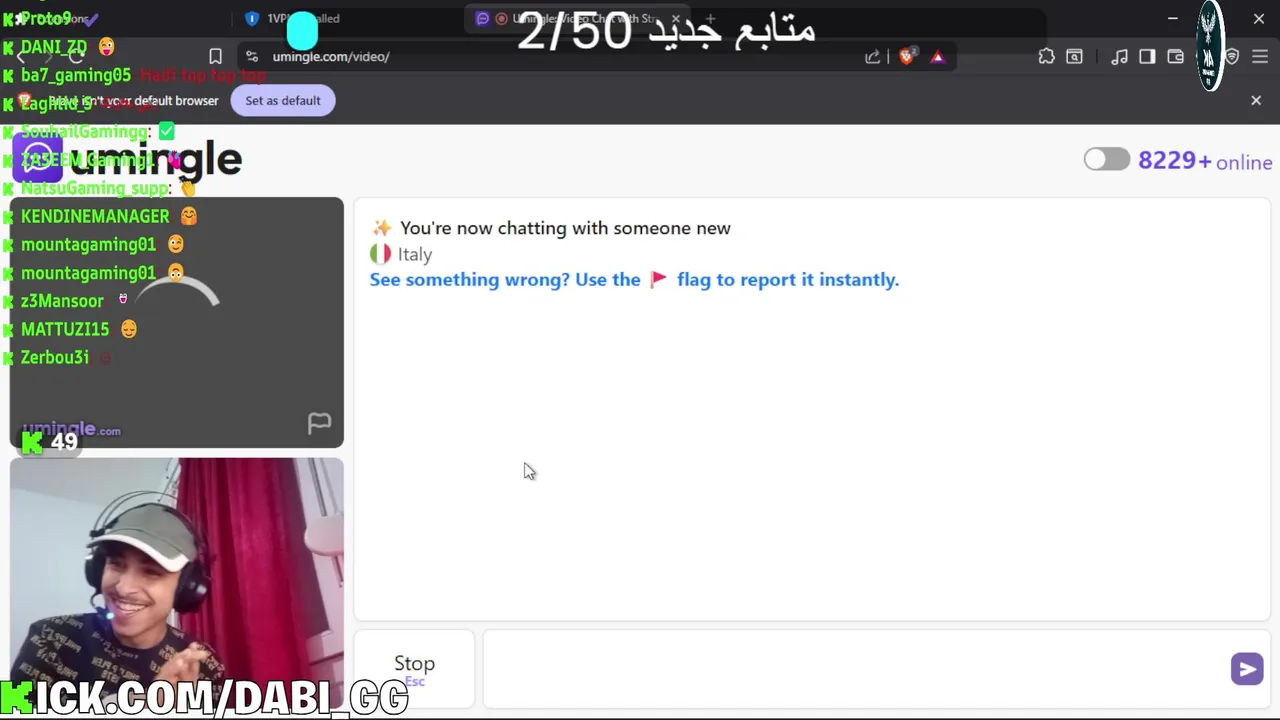1280x720 pixels.
Task: Open the media search icon in toolbar
Action: 1074,57
